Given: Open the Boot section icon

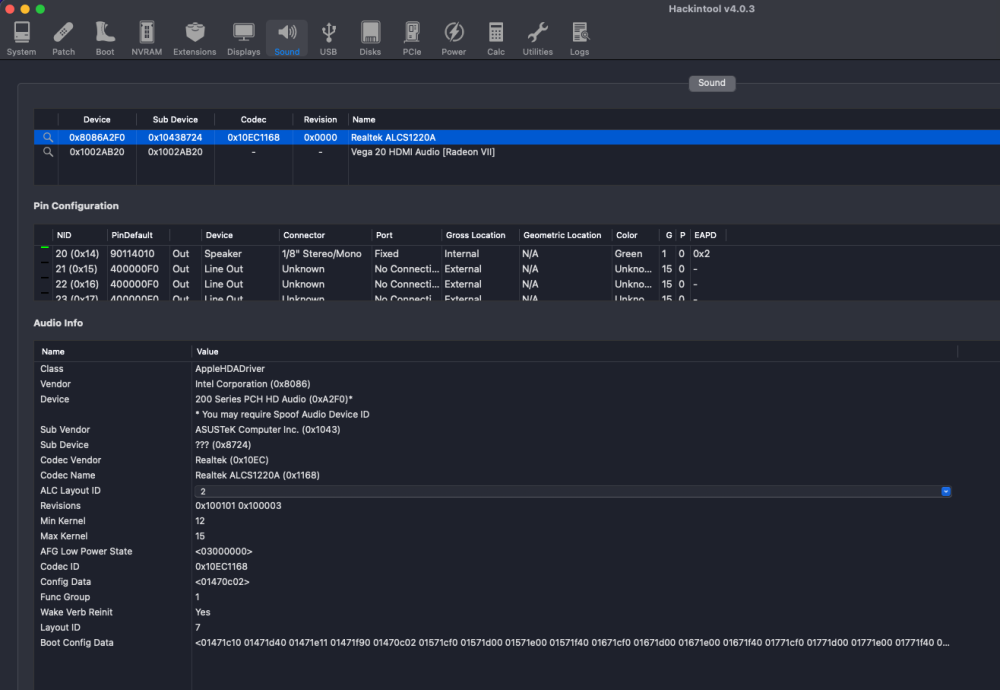Looking at the screenshot, I should coord(105,38).
